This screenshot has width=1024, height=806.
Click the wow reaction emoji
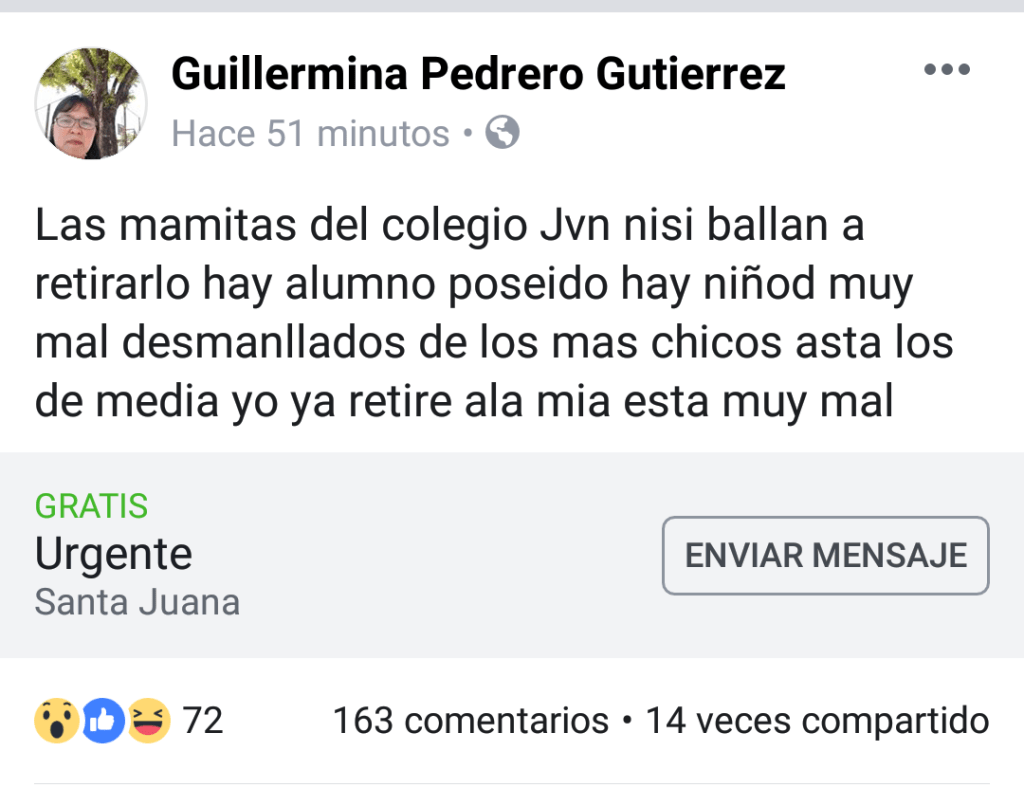(56, 721)
